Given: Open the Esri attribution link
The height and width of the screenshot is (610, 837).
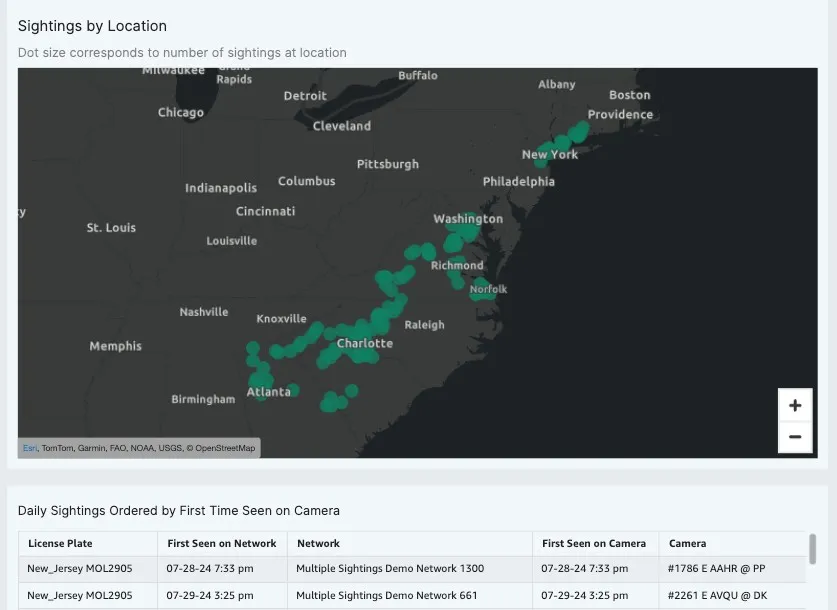Looking at the screenshot, I should pyautogui.click(x=30, y=448).
